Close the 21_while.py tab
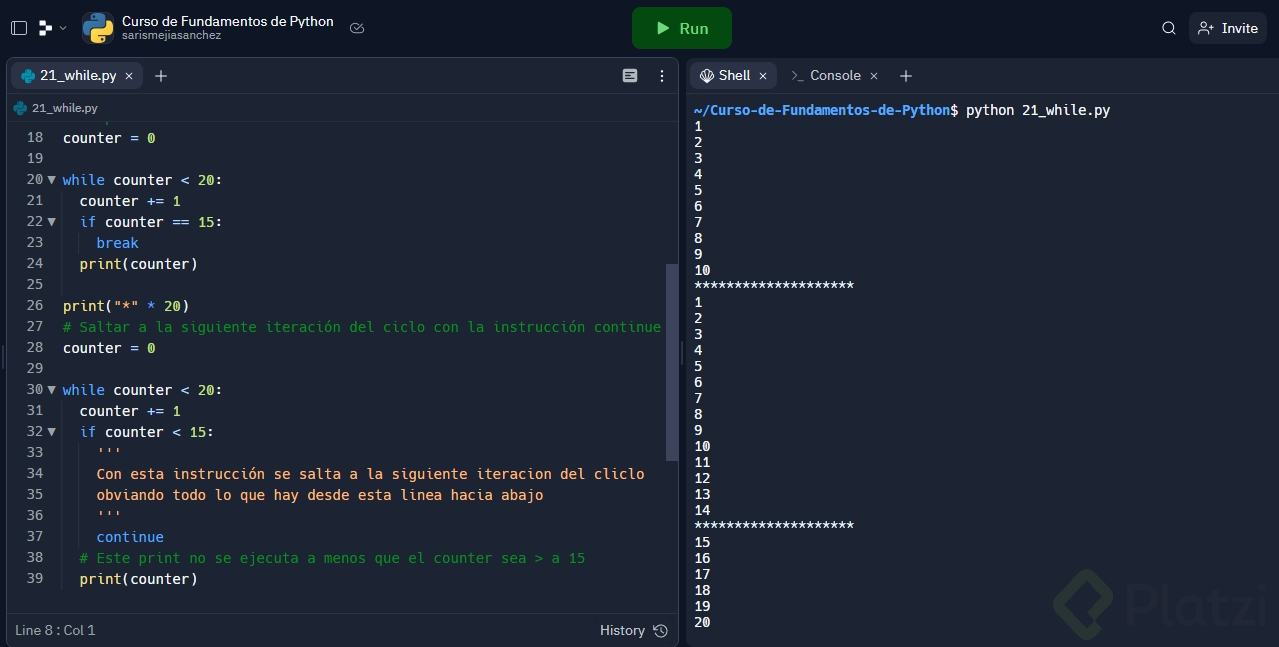 click(129, 76)
